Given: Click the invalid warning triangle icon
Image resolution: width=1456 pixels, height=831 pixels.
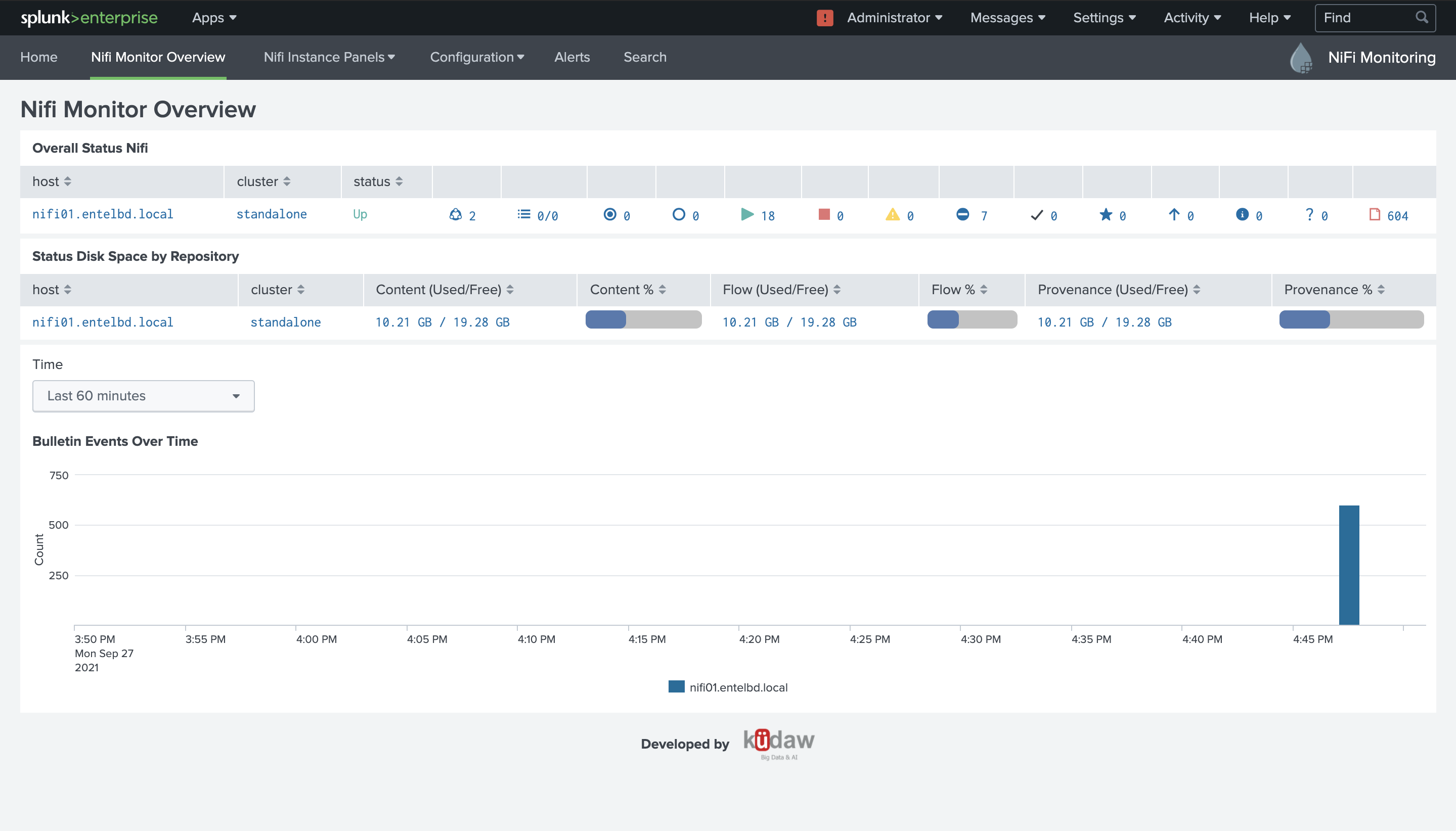Looking at the screenshot, I should click(x=893, y=215).
